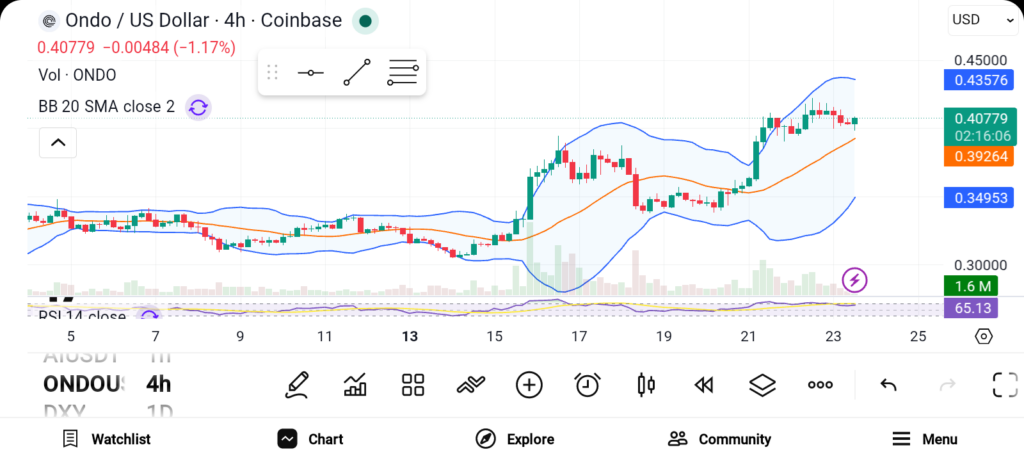Collapse the indicator legend chevron
The image size is (1024, 461).
[x=58, y=142]
